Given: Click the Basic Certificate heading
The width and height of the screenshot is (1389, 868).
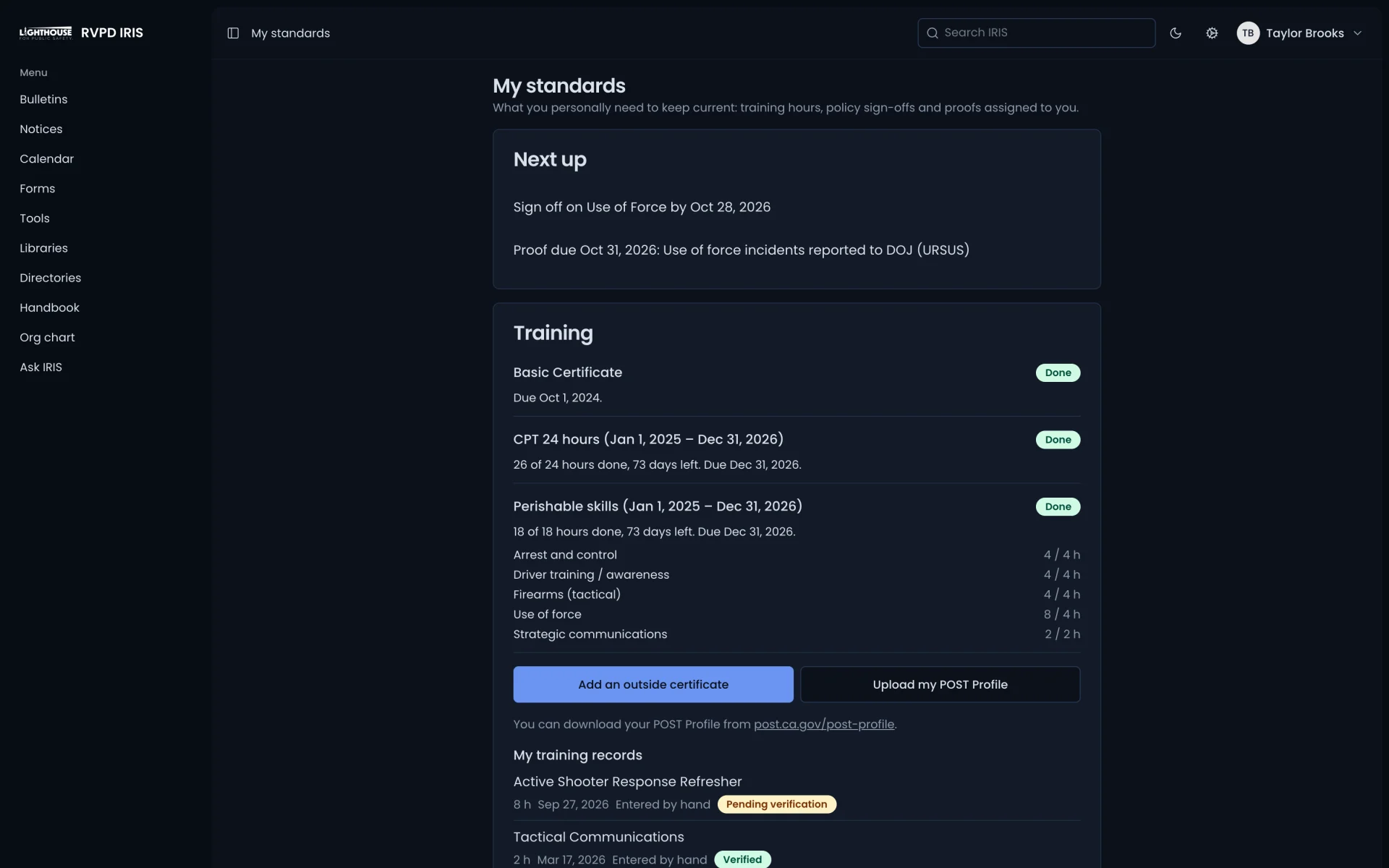Looking at the screenshot, I should (x=568, y=373).
